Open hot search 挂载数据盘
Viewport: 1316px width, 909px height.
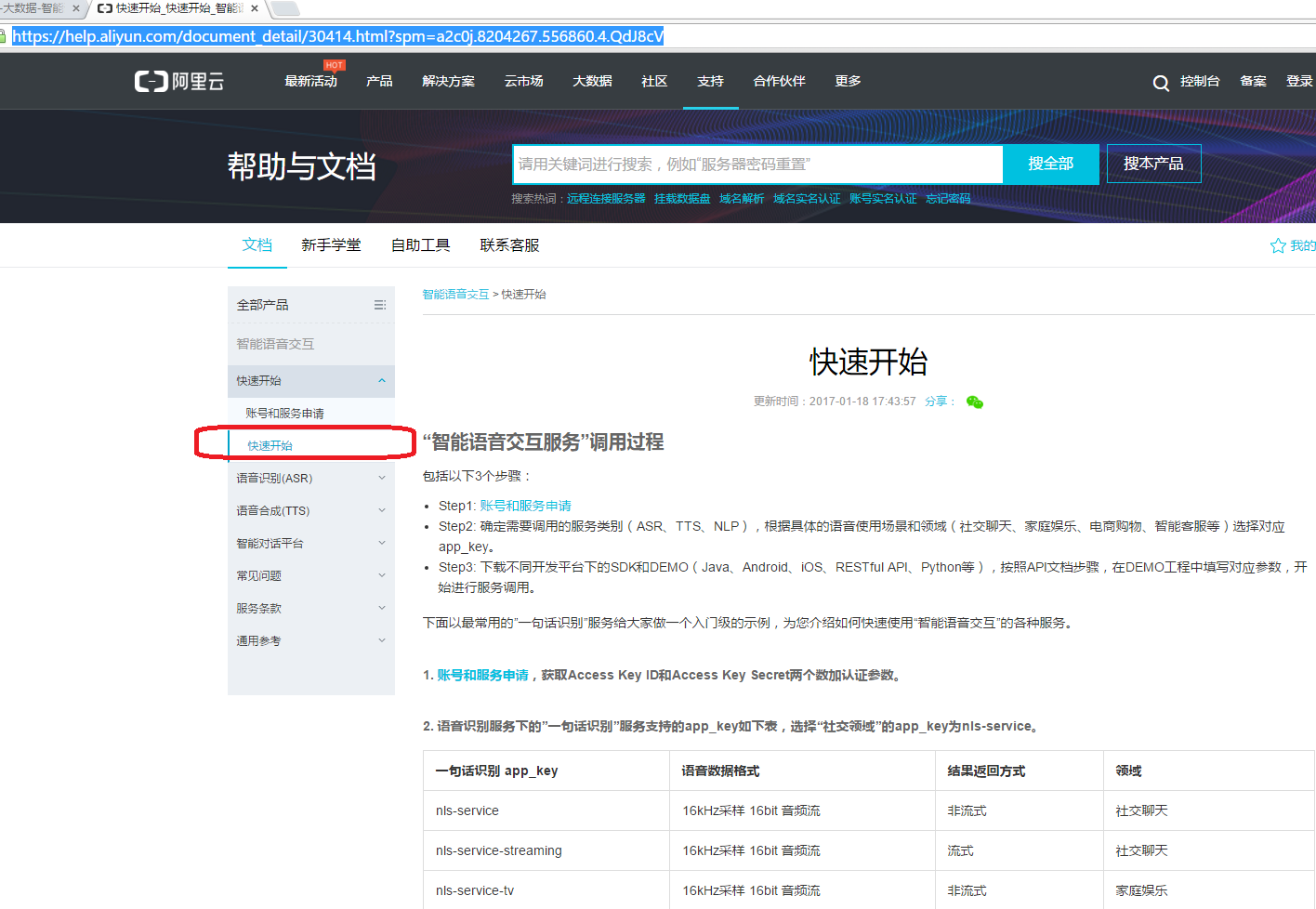pyautogui.click(x=682, y=199)
